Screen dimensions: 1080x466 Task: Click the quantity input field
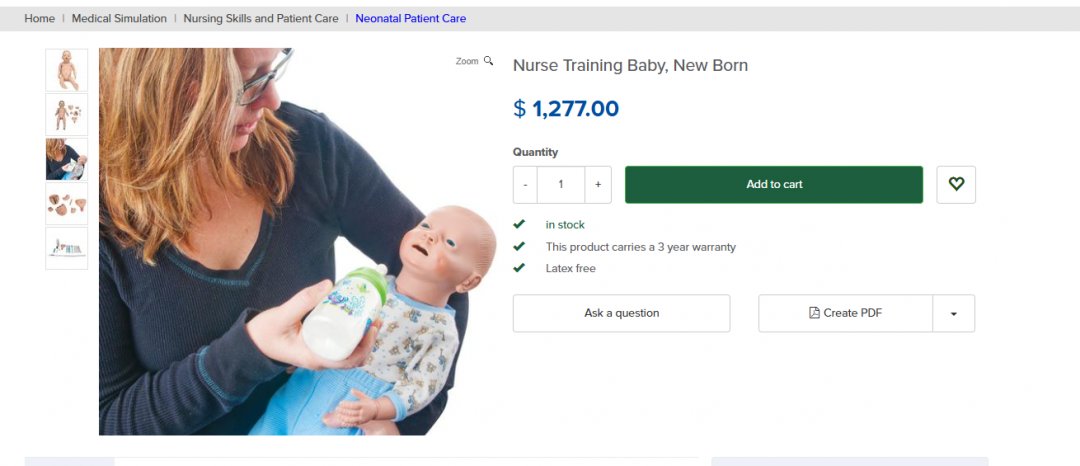[x=561, y=184]
